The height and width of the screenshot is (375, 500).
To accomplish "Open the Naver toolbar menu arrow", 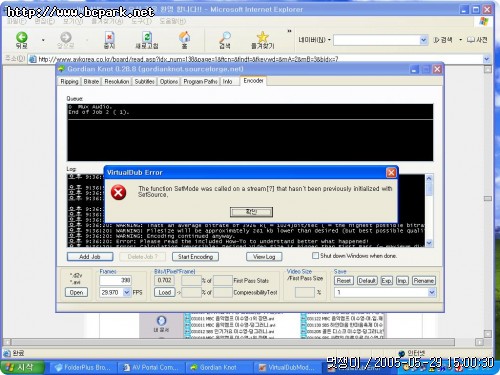I will point(329,40).
